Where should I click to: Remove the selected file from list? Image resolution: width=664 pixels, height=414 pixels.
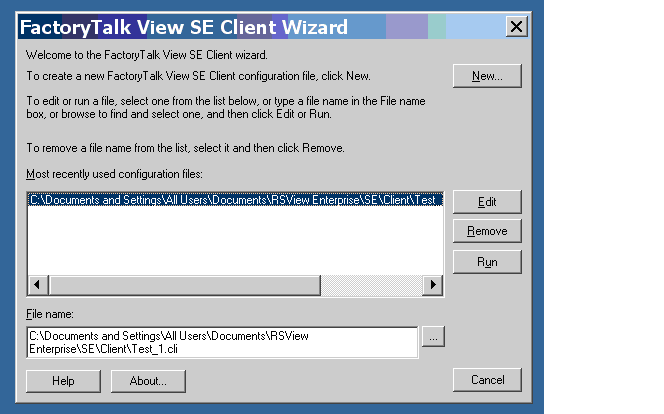pos(487,231)
